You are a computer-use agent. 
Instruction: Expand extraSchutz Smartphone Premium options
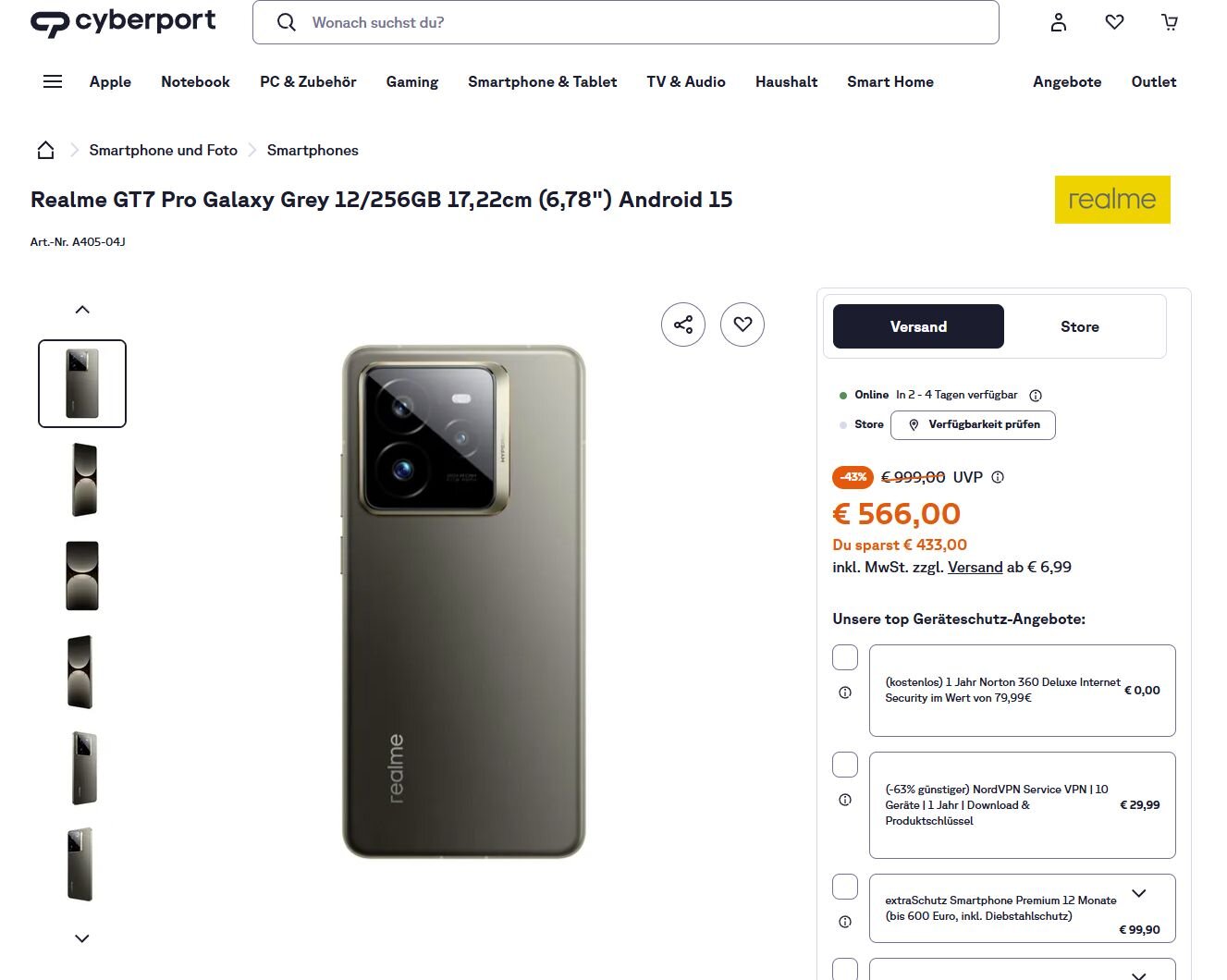[1139, 893]
